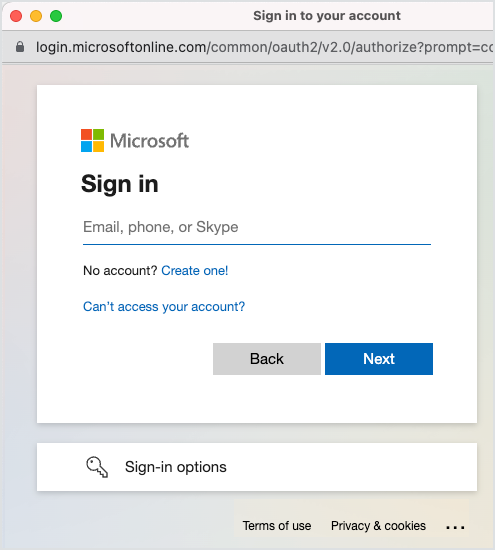The height and width of the screenshot is (550, 495).
Task: Click the four-color Microsoft logo squares
Action: pyautogui.click(x=92, y=140)
